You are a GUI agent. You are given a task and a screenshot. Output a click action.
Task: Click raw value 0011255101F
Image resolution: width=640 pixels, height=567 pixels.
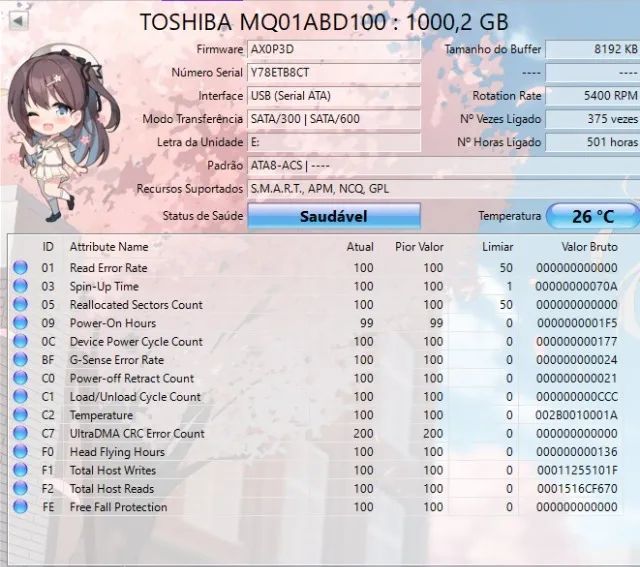(577, 470)
